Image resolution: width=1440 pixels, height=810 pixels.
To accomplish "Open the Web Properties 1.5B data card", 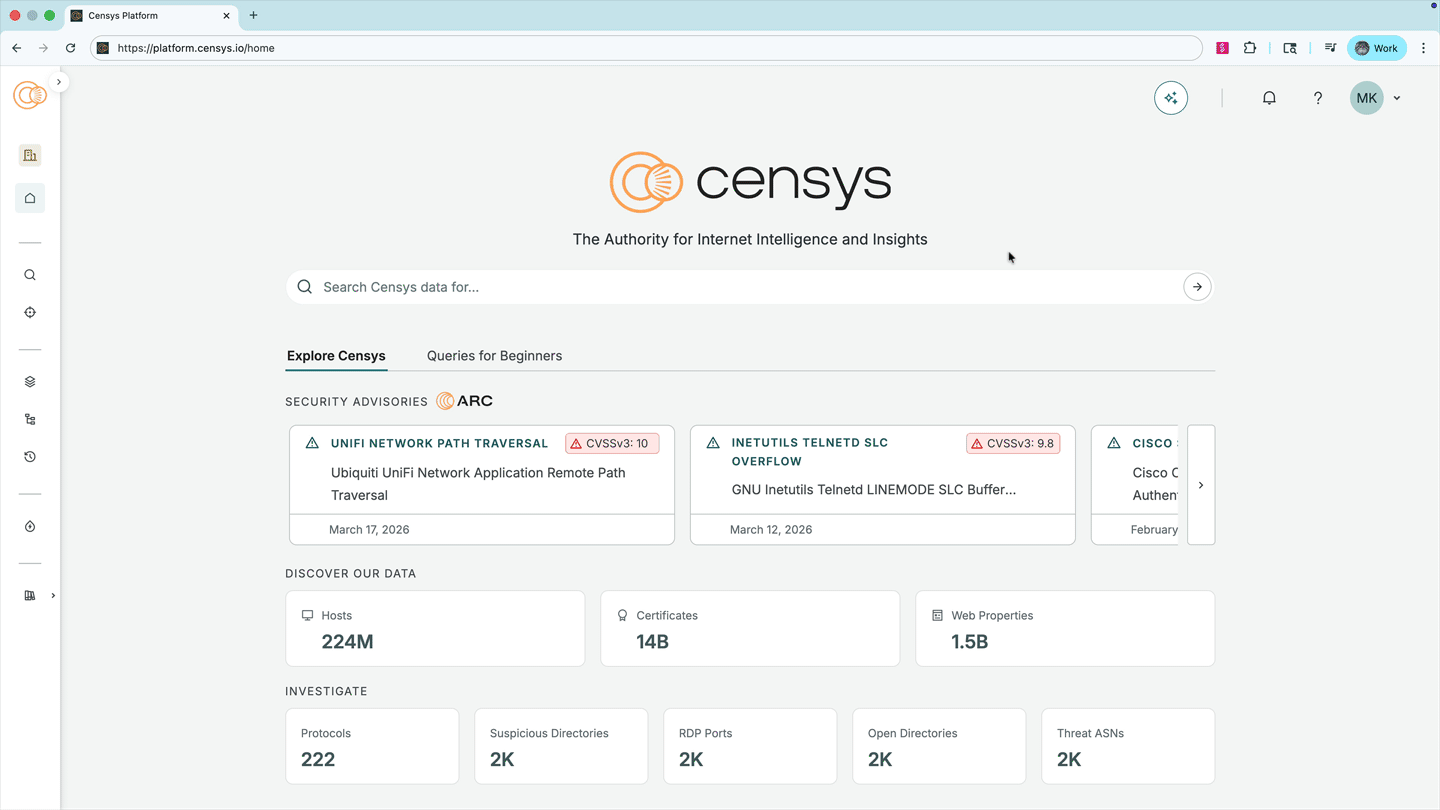I will pyautogui.click(x=1065, y=628).
